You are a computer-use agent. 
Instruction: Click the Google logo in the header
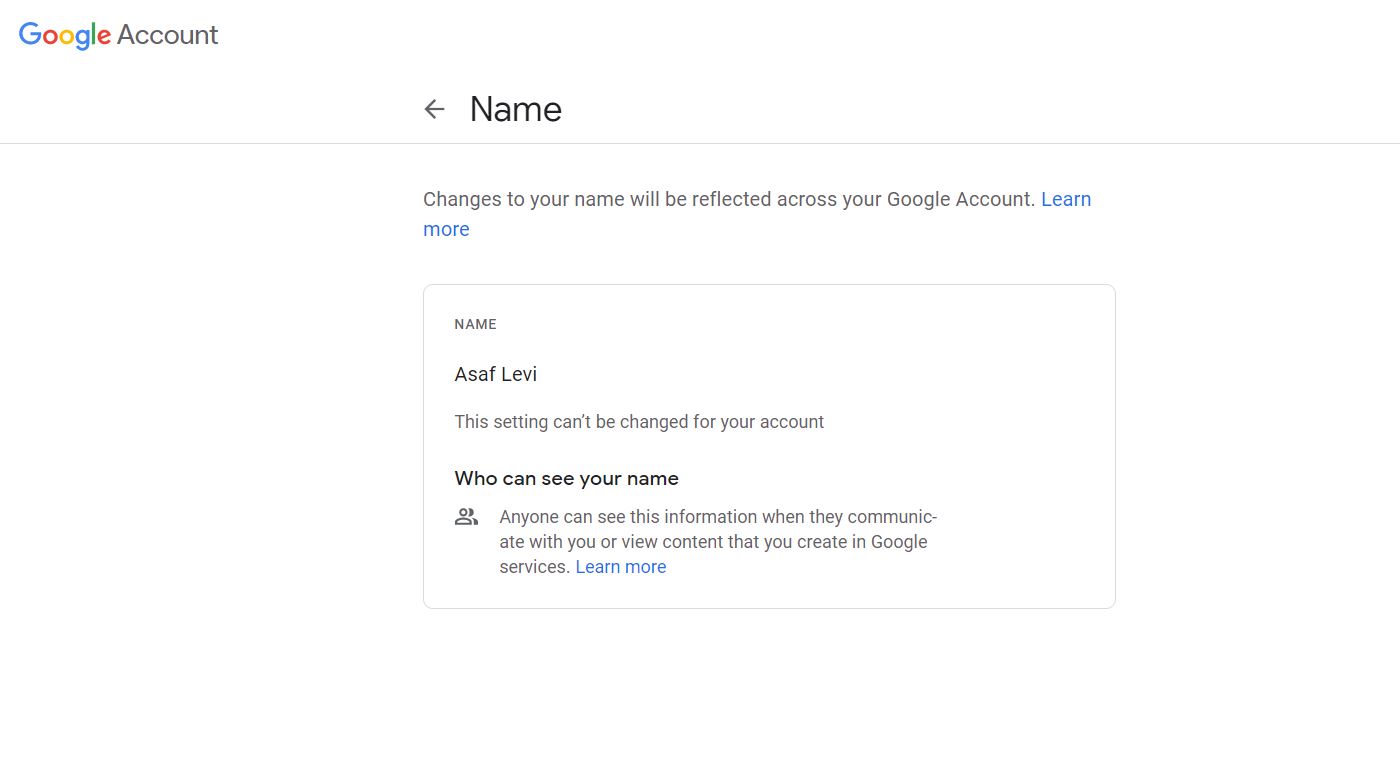pyautogui.click(x=65, y=35)
